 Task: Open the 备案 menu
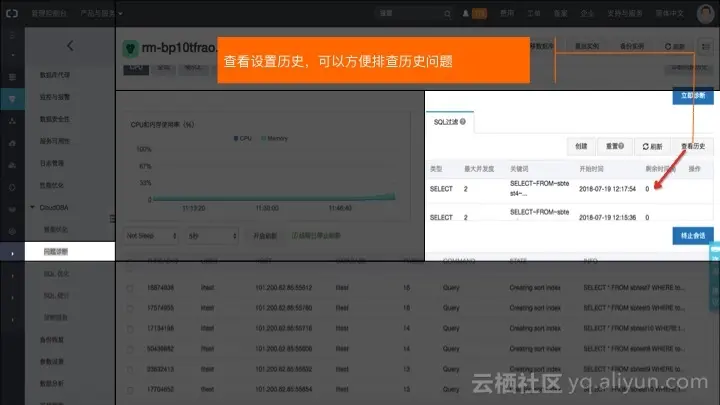(560, 13)
